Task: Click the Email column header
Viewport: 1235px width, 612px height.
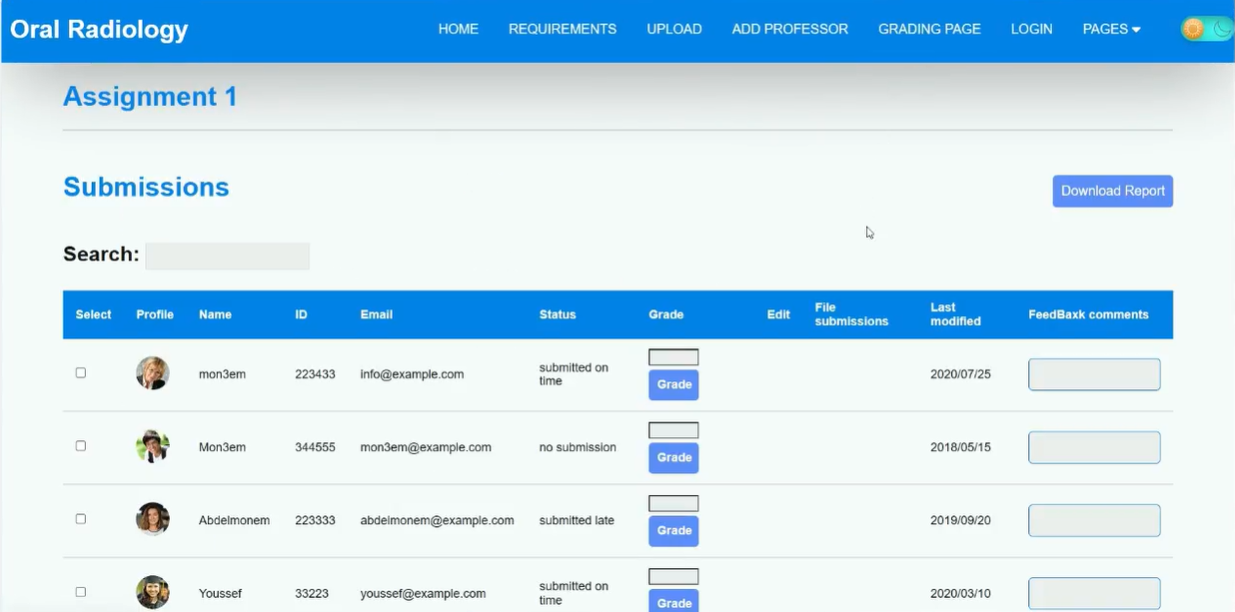Action: (376, 314)
